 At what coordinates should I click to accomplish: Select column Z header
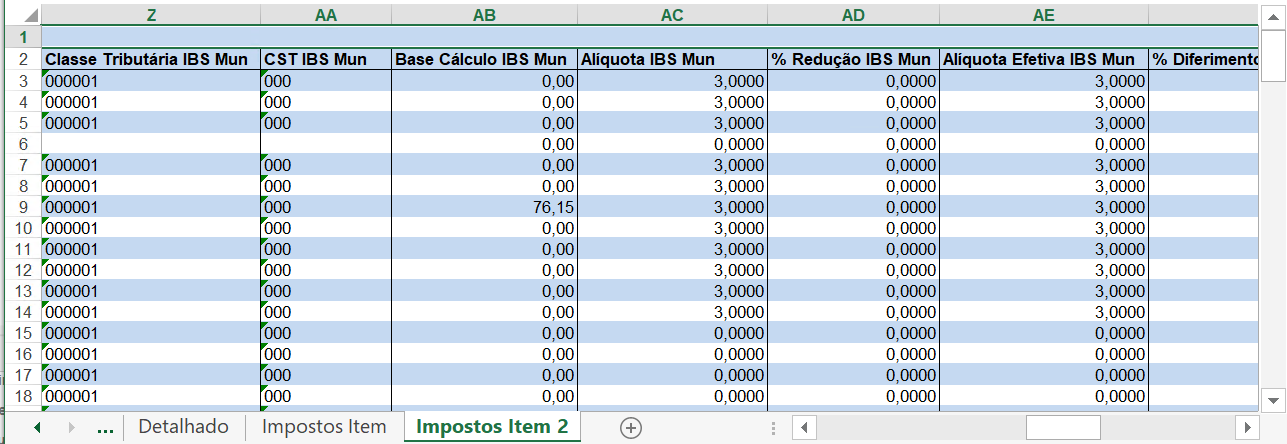click(x=151, y=15)
